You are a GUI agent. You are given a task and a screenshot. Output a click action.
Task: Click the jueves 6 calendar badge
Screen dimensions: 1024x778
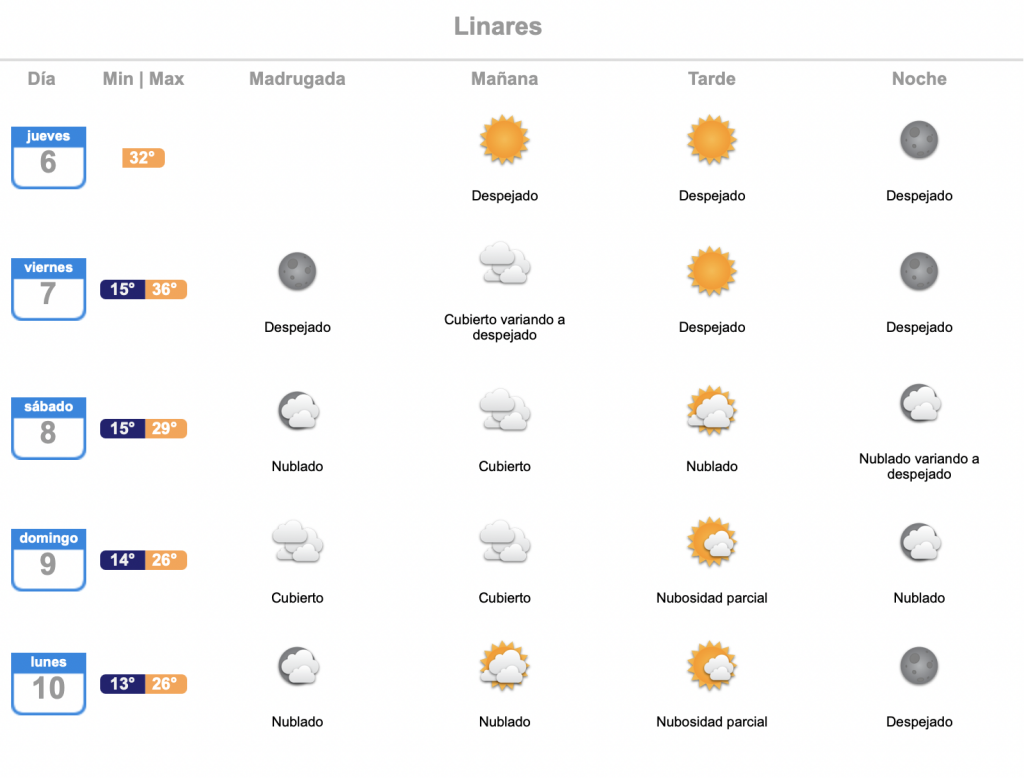(48, 157)
